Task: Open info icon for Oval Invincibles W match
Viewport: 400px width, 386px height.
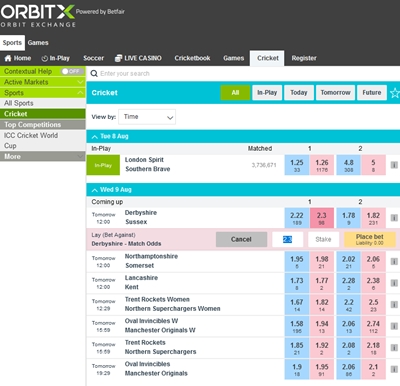Action: click(x=394, y=326)
